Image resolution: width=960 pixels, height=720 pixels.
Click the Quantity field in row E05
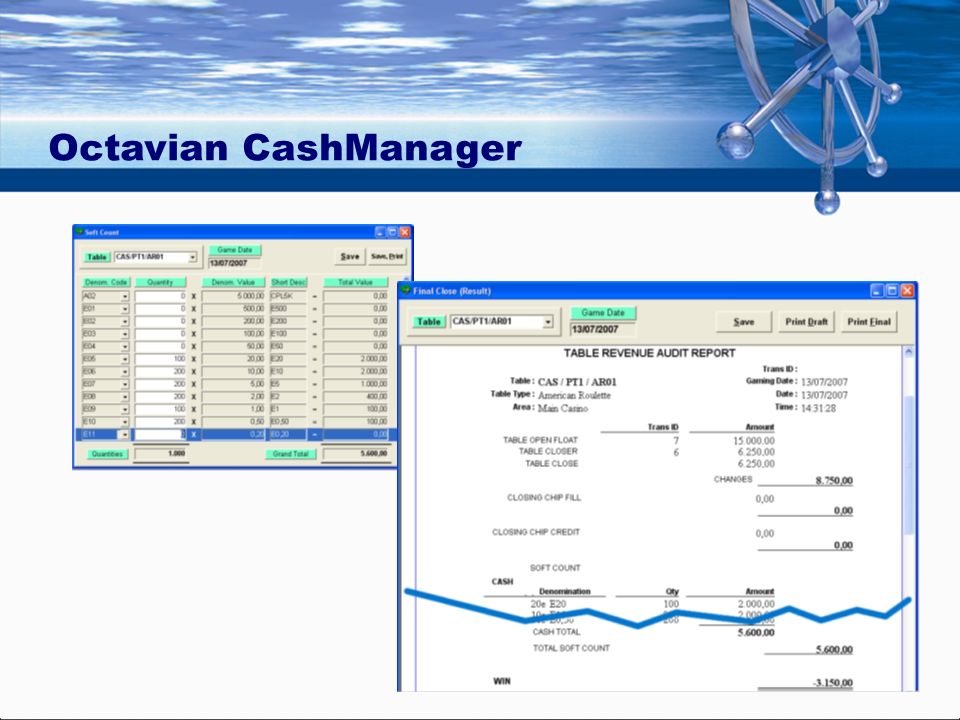pyautogui.click(x=160, y=359)
